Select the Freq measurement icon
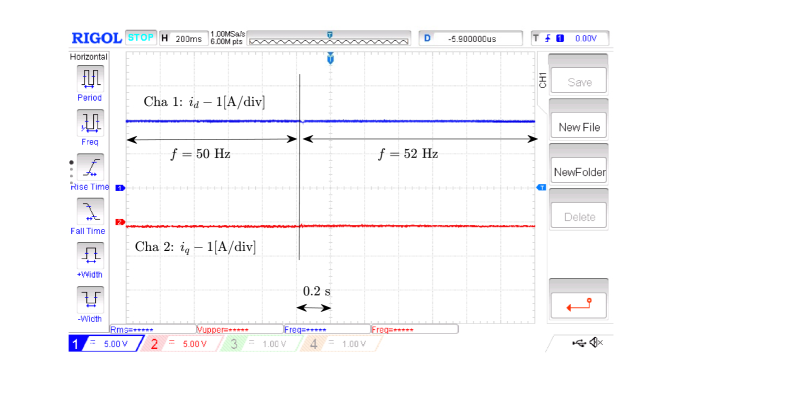 90,123
